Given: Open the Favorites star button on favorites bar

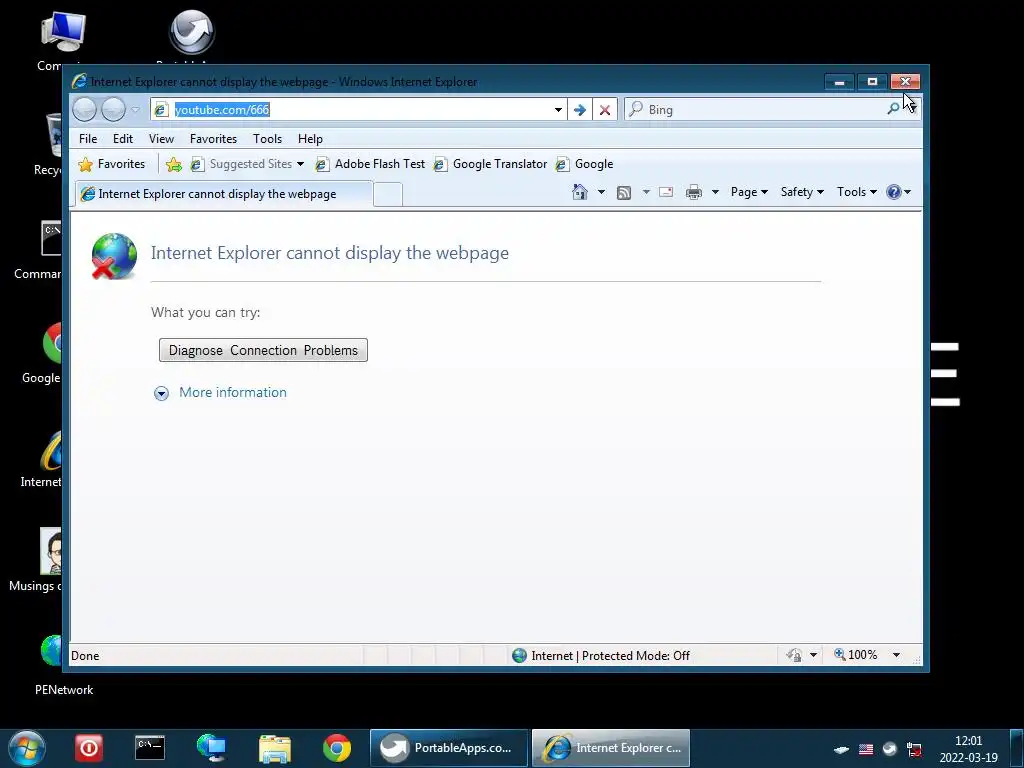Looking at the screenshot, I should (112, 164).
